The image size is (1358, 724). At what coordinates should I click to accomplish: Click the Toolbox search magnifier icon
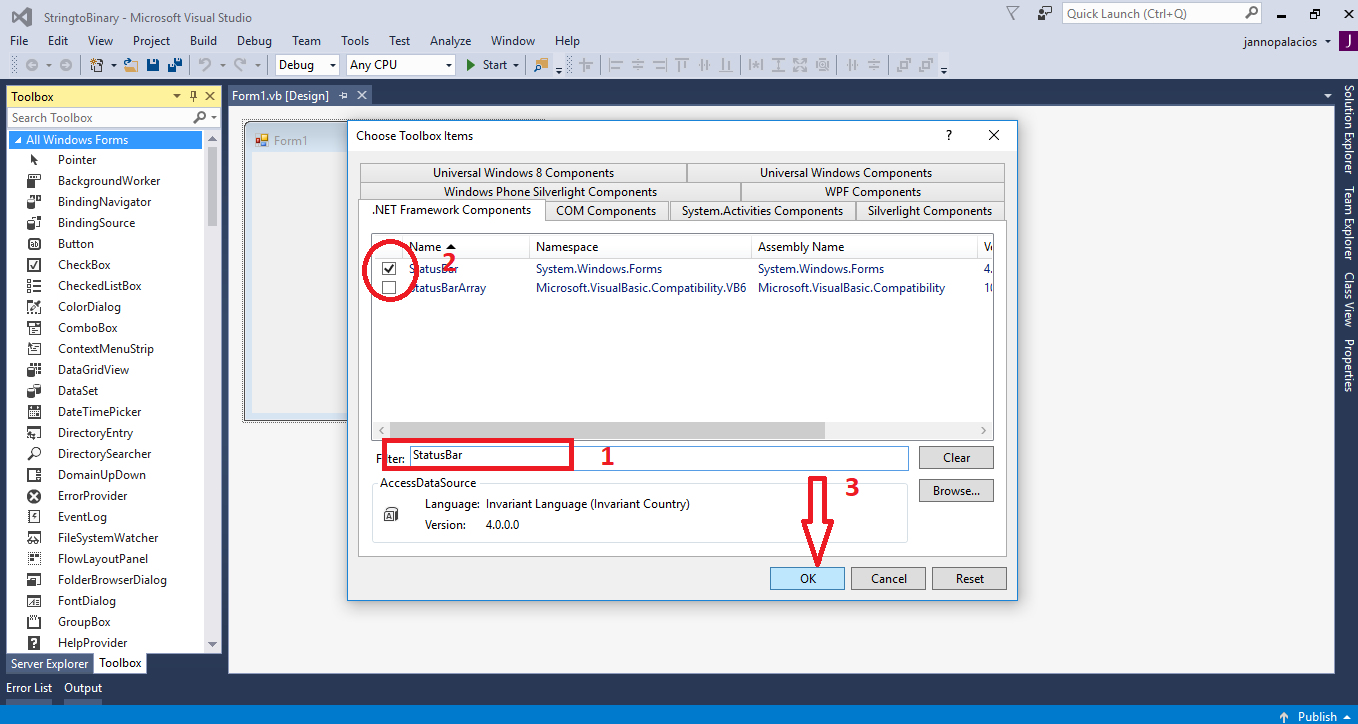pos(198,118)
